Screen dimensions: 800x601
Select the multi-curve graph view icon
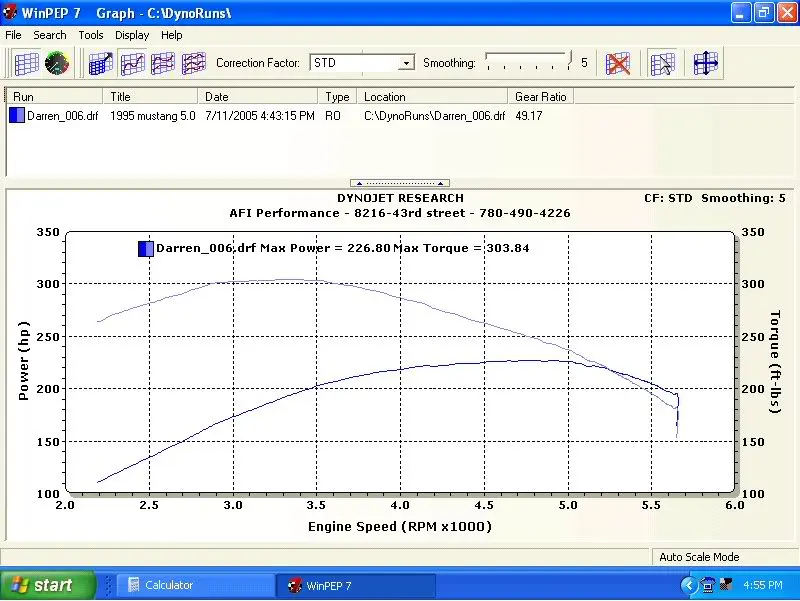pos(193,64)
